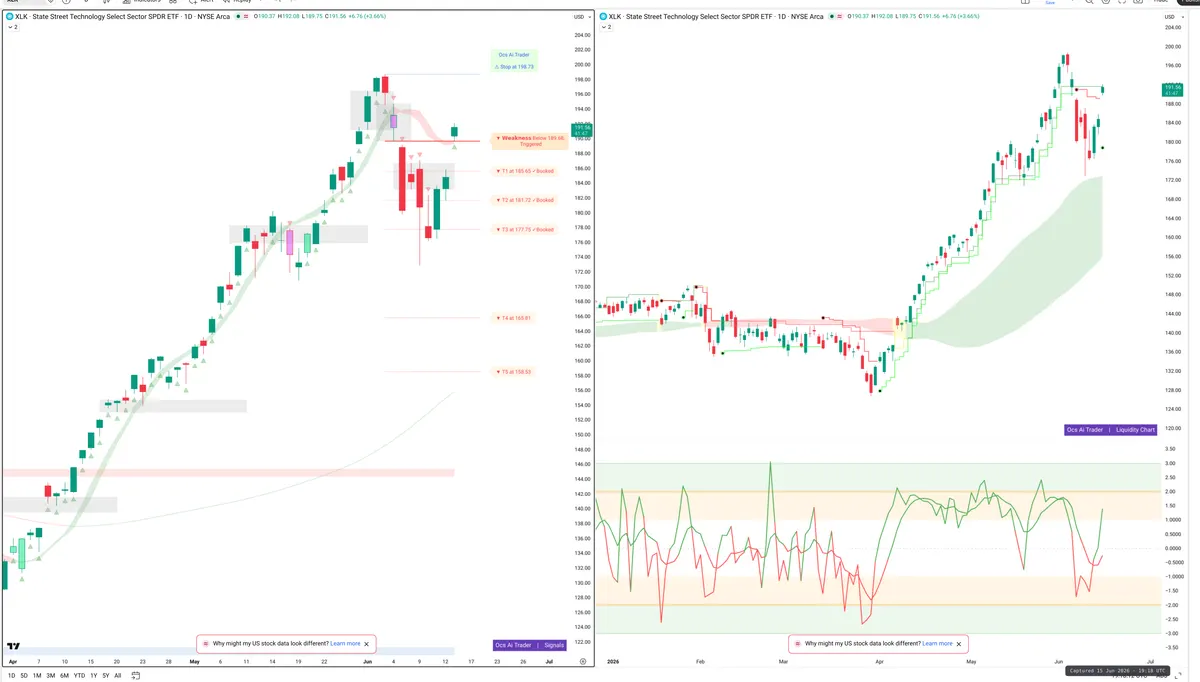Click the 'T3 at 177.75 Booked' label
Viewport: 1200px width, 682px height.
click(x=524, y=230)
